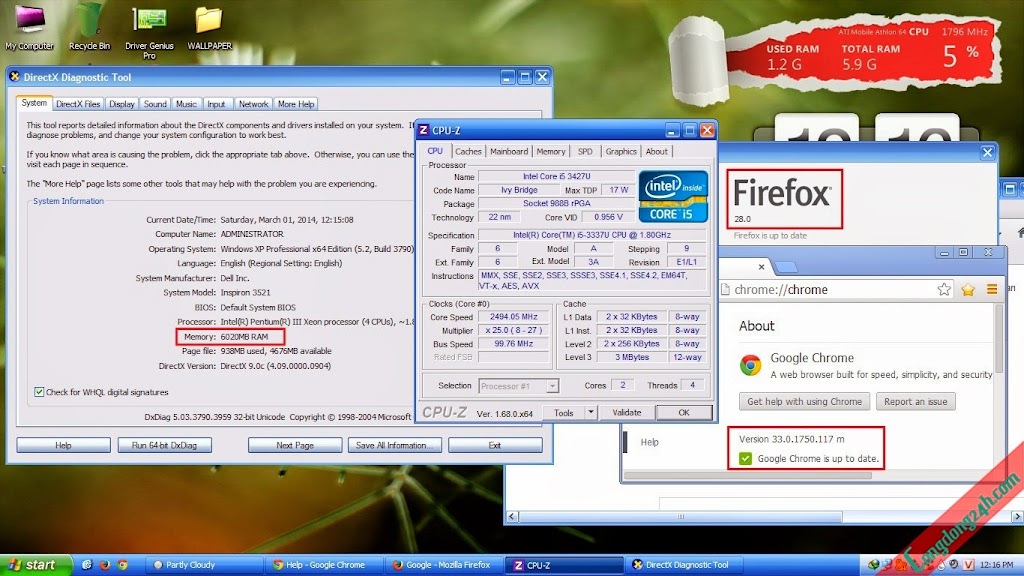Click the page icon in the Chrome address bar
This screenshot has height=576, width=1024.
point(726,289)
